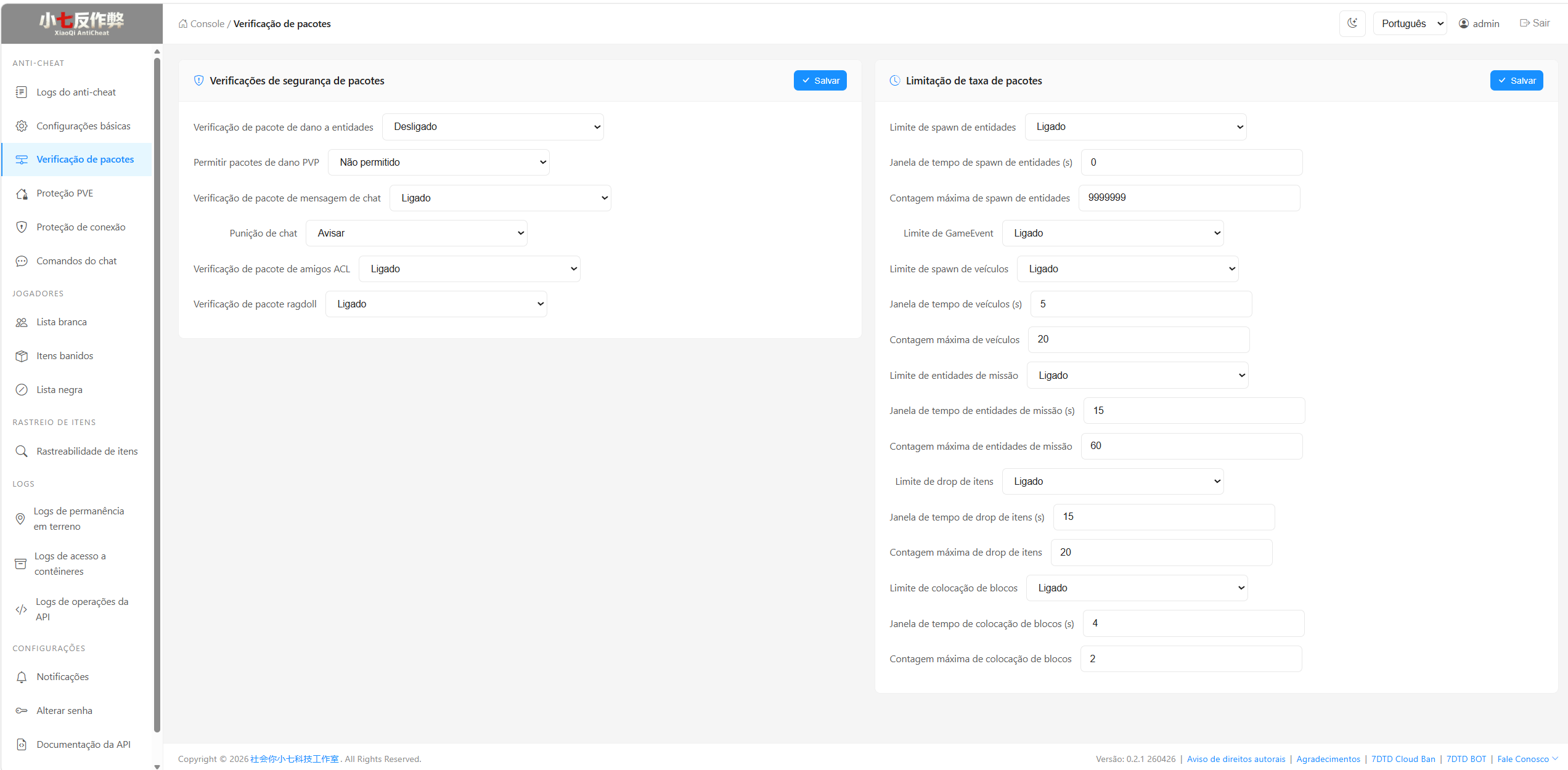Click the Configurações básicas gear icon
The width and height of the screenshot is (1568, 770).
pyautogui.click(x=22, y=126)
